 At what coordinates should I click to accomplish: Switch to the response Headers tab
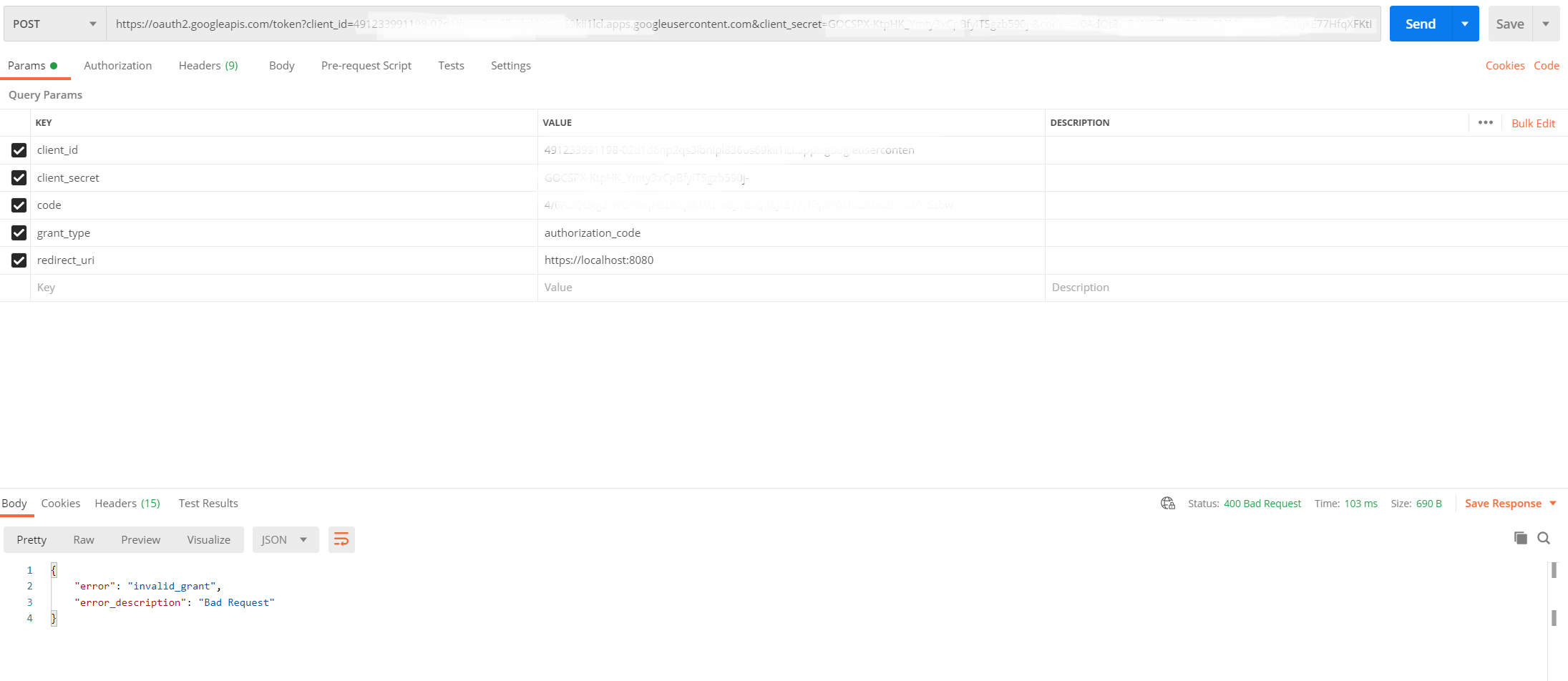(x=115, y=503)
